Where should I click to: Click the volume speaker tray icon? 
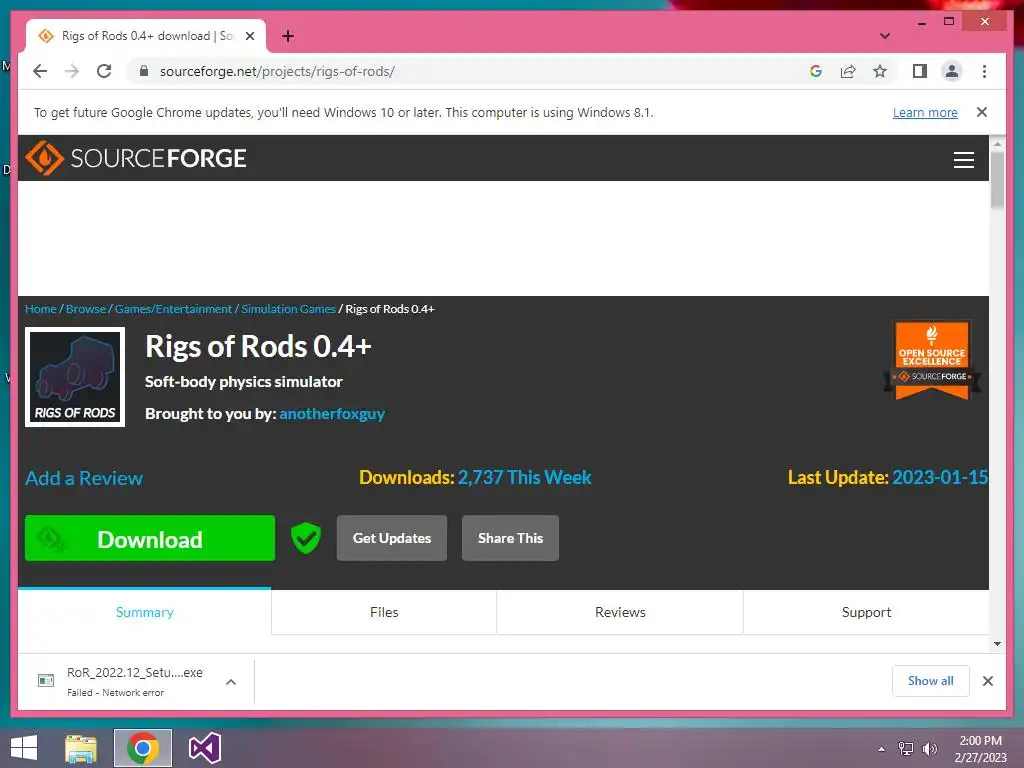tap(929, 748)
